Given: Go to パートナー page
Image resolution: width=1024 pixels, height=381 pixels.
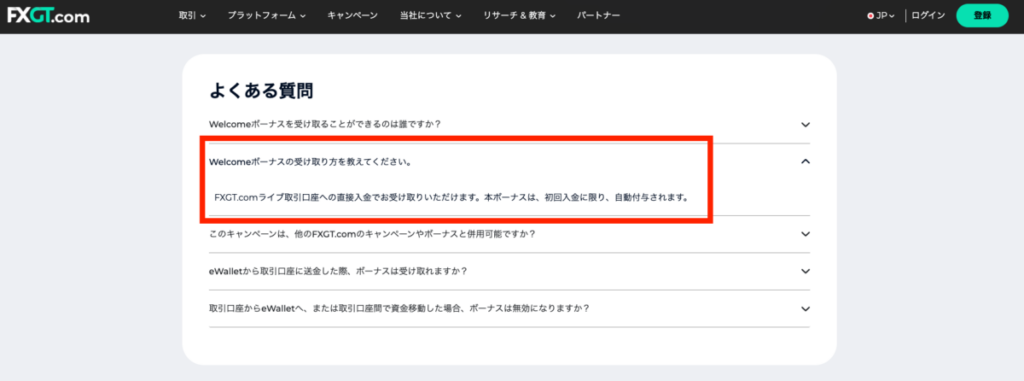Looking at the screenshot, I should point(599,16).
